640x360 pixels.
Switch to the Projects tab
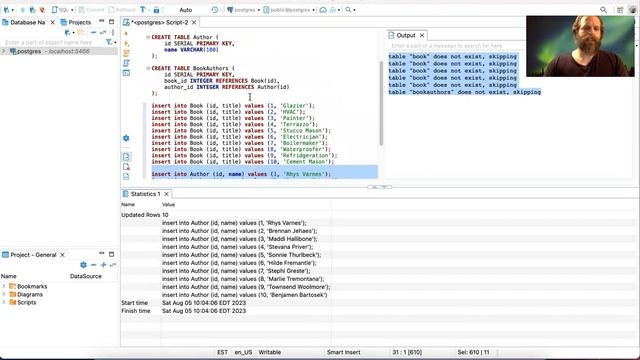76,22
